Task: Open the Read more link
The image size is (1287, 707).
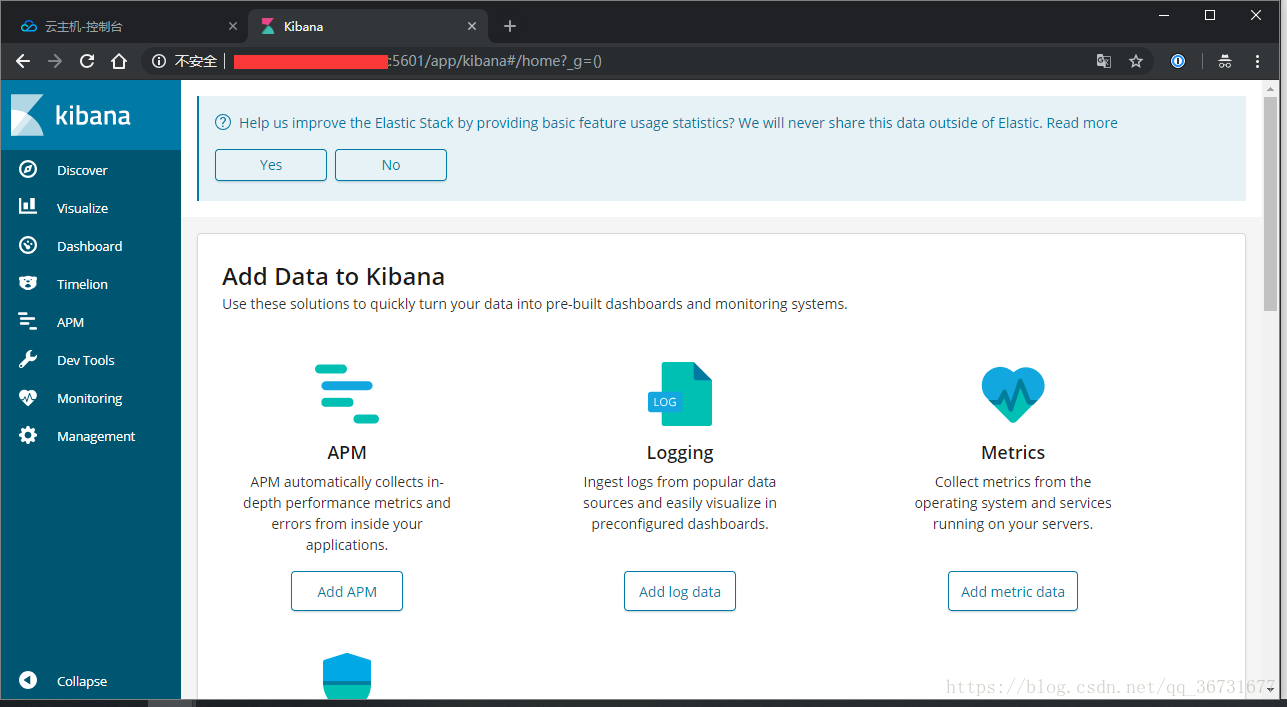Action: click(1082, 123)
